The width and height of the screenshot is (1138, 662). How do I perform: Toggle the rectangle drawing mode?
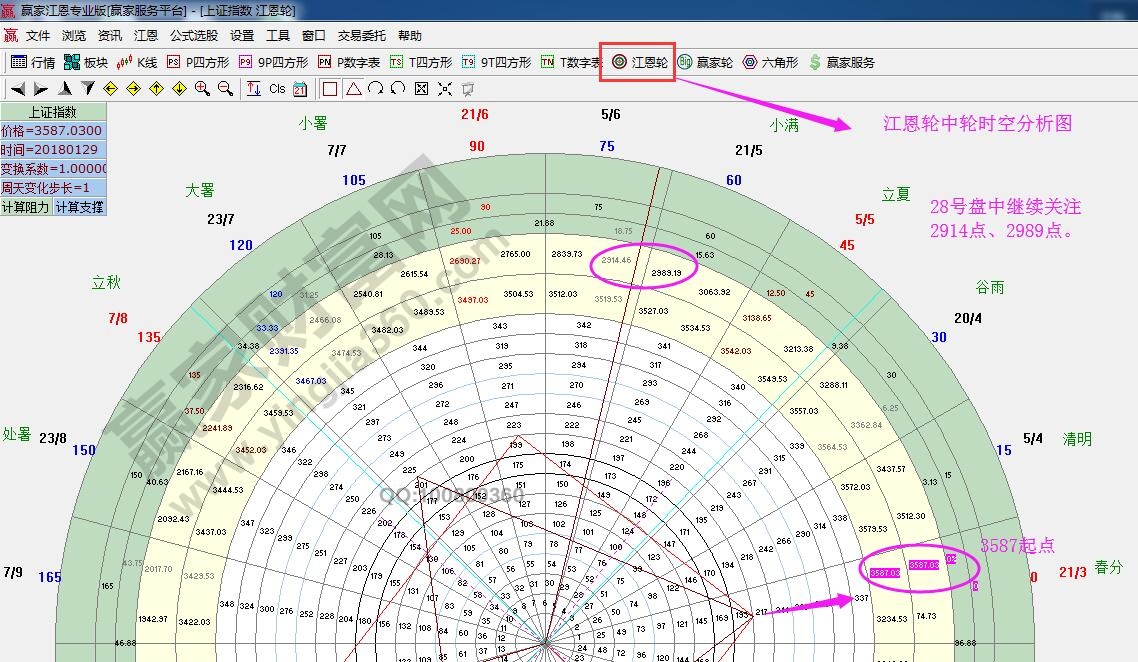click(x=330, y=89)
